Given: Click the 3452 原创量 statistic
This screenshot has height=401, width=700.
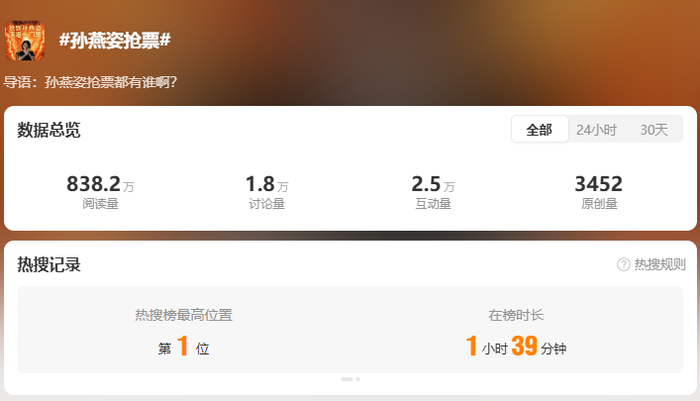Looking at the screenshot, I should pos(599,192).
